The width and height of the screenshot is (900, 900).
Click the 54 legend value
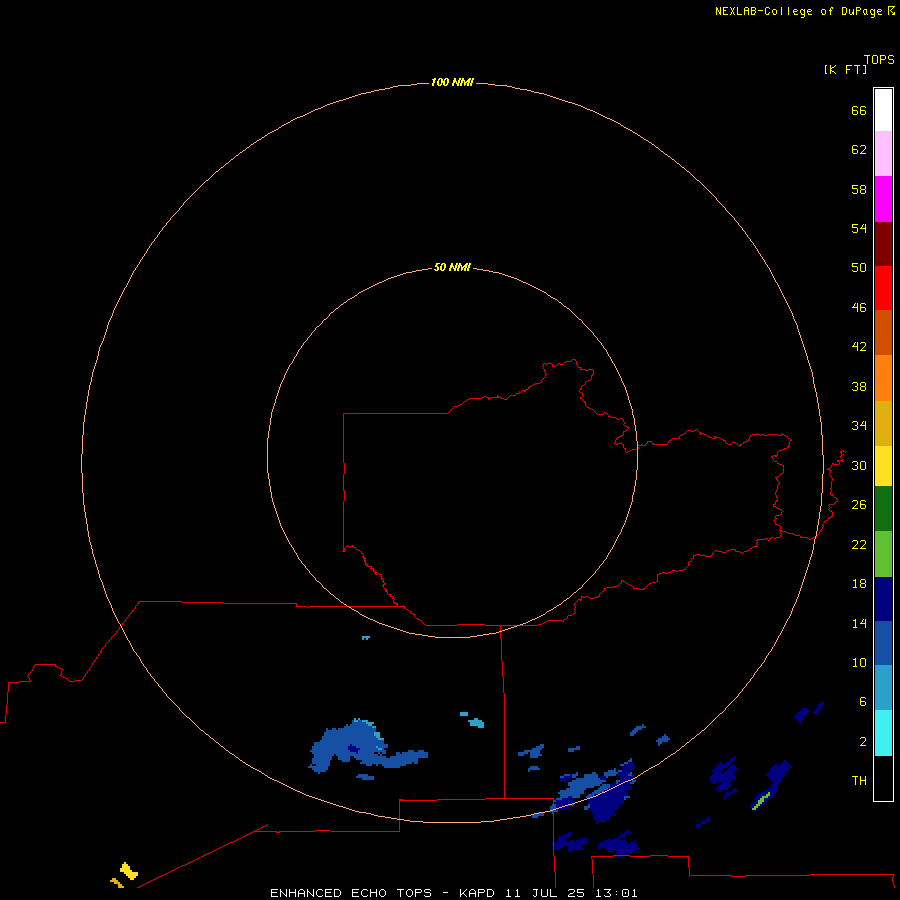point(859,228)
